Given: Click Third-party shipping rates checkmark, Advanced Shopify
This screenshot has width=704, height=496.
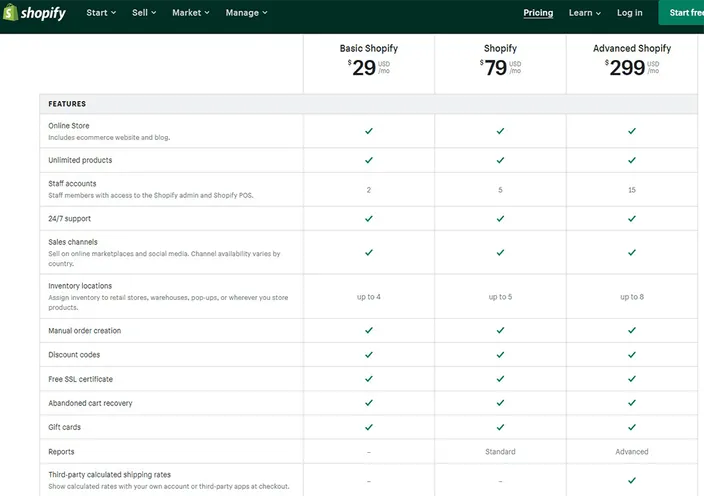Looking at the screenshot, I should coord(632,480).
